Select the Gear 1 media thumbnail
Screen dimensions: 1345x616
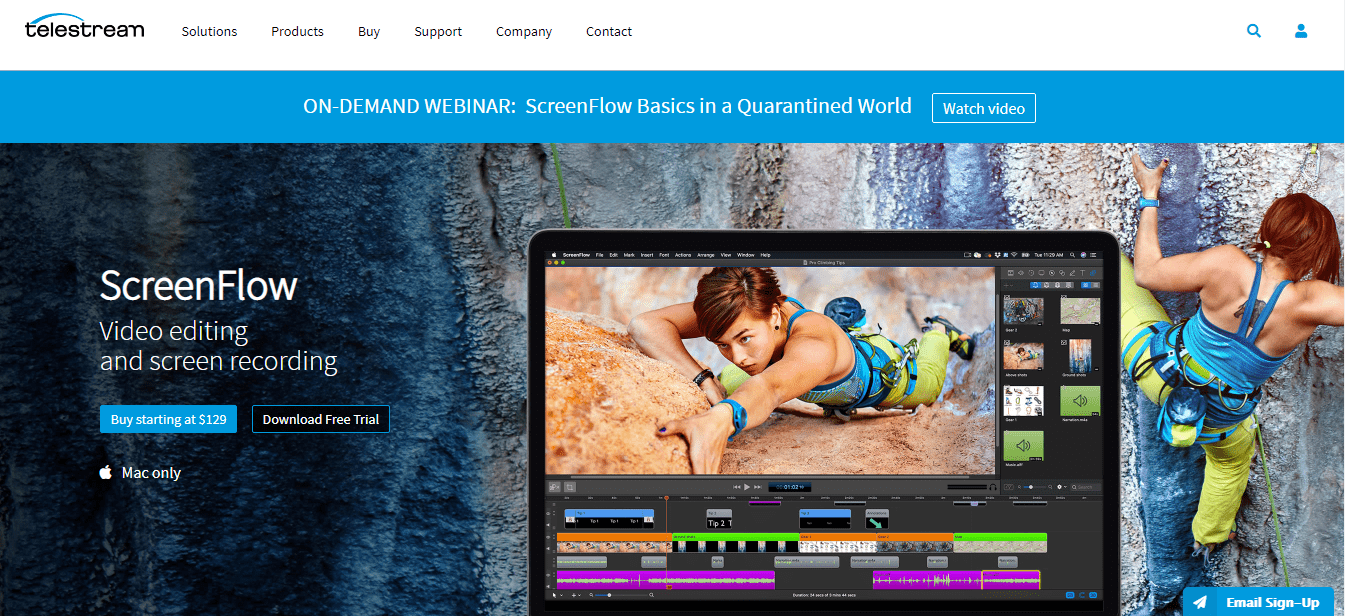tap(1023, 401)
